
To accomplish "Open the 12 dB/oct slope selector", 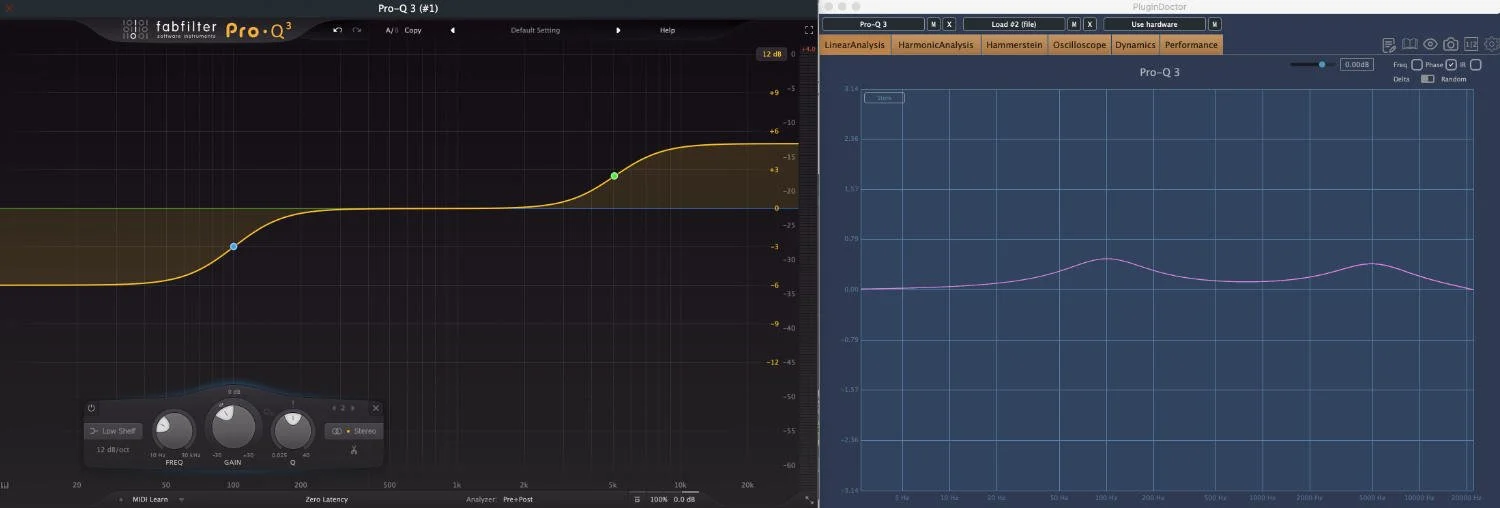I will pos(113,450).
